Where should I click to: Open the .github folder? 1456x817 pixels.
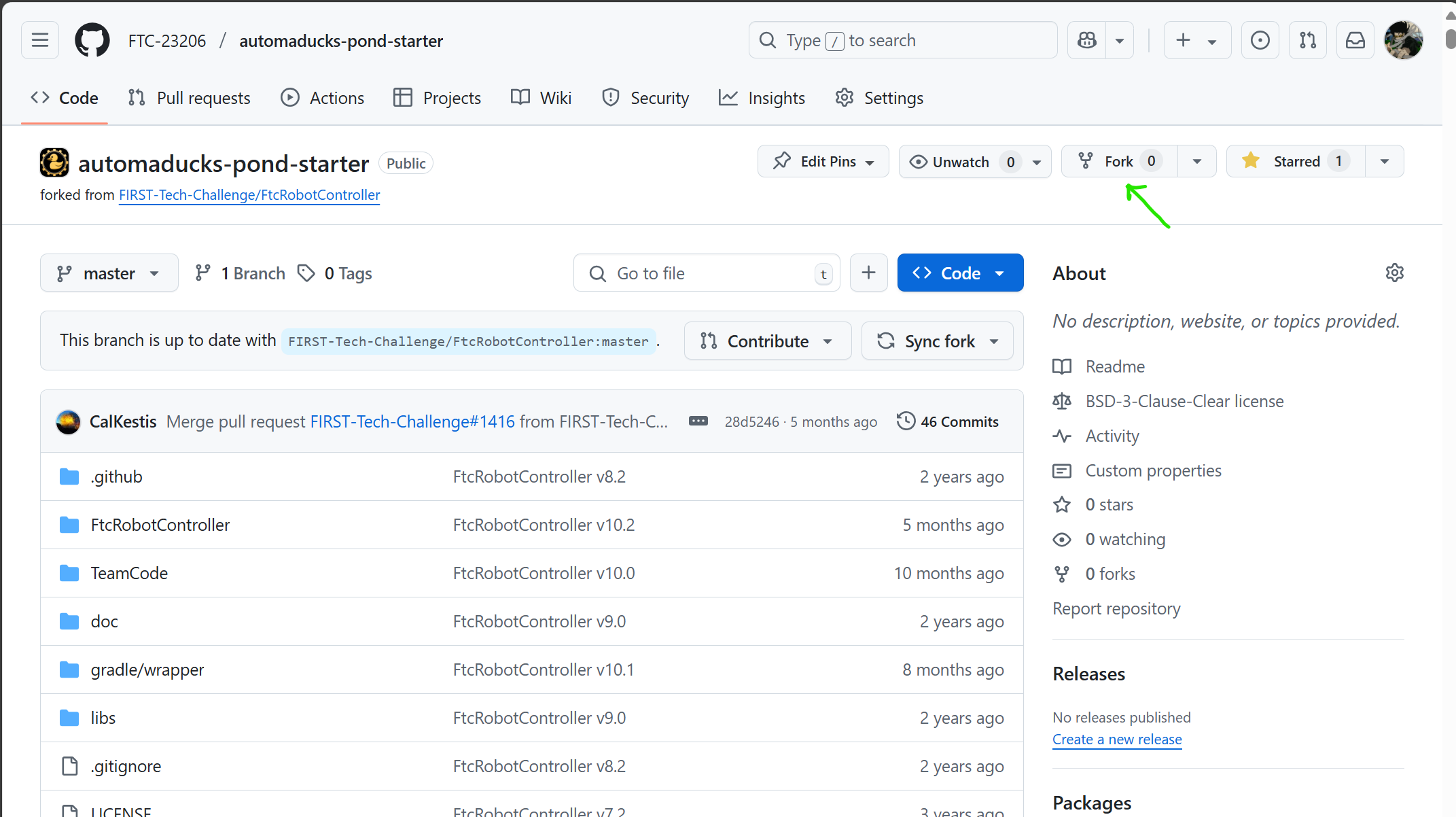117,477
